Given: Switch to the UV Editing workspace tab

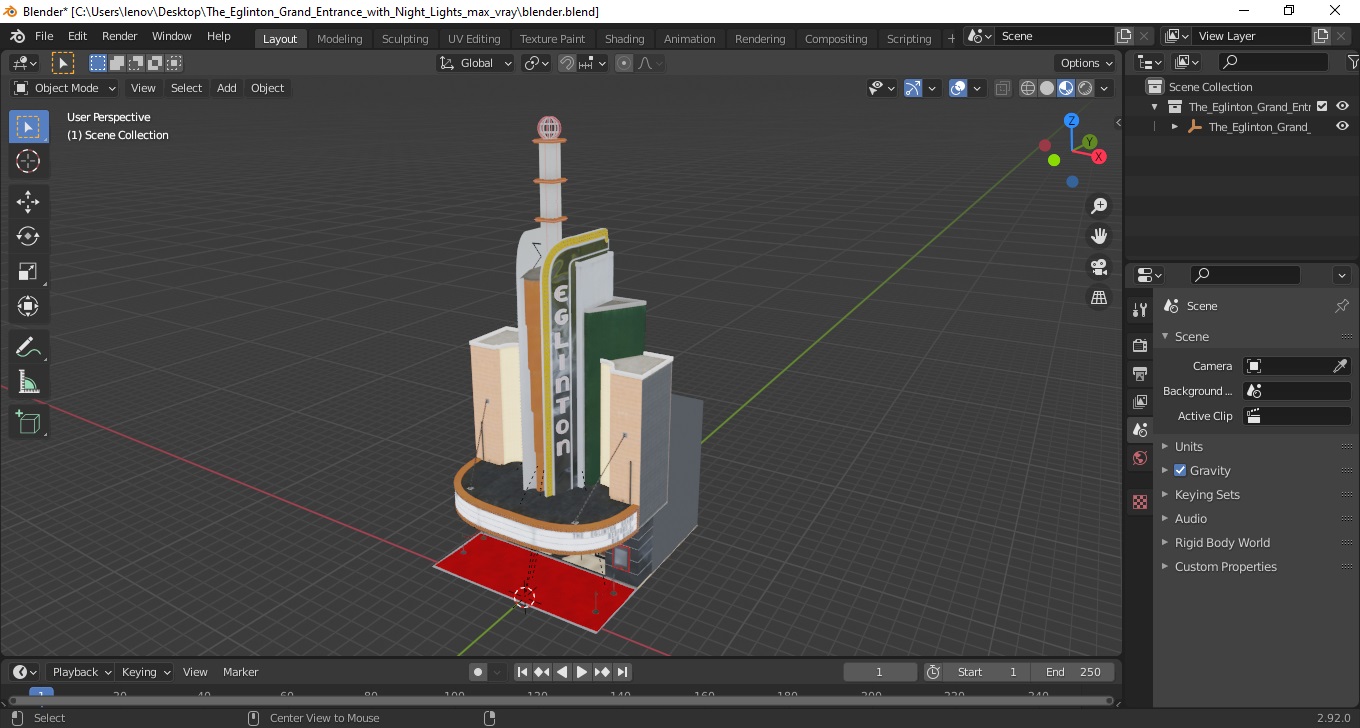Looking at the screenshot, I should [x=473, y=38].
